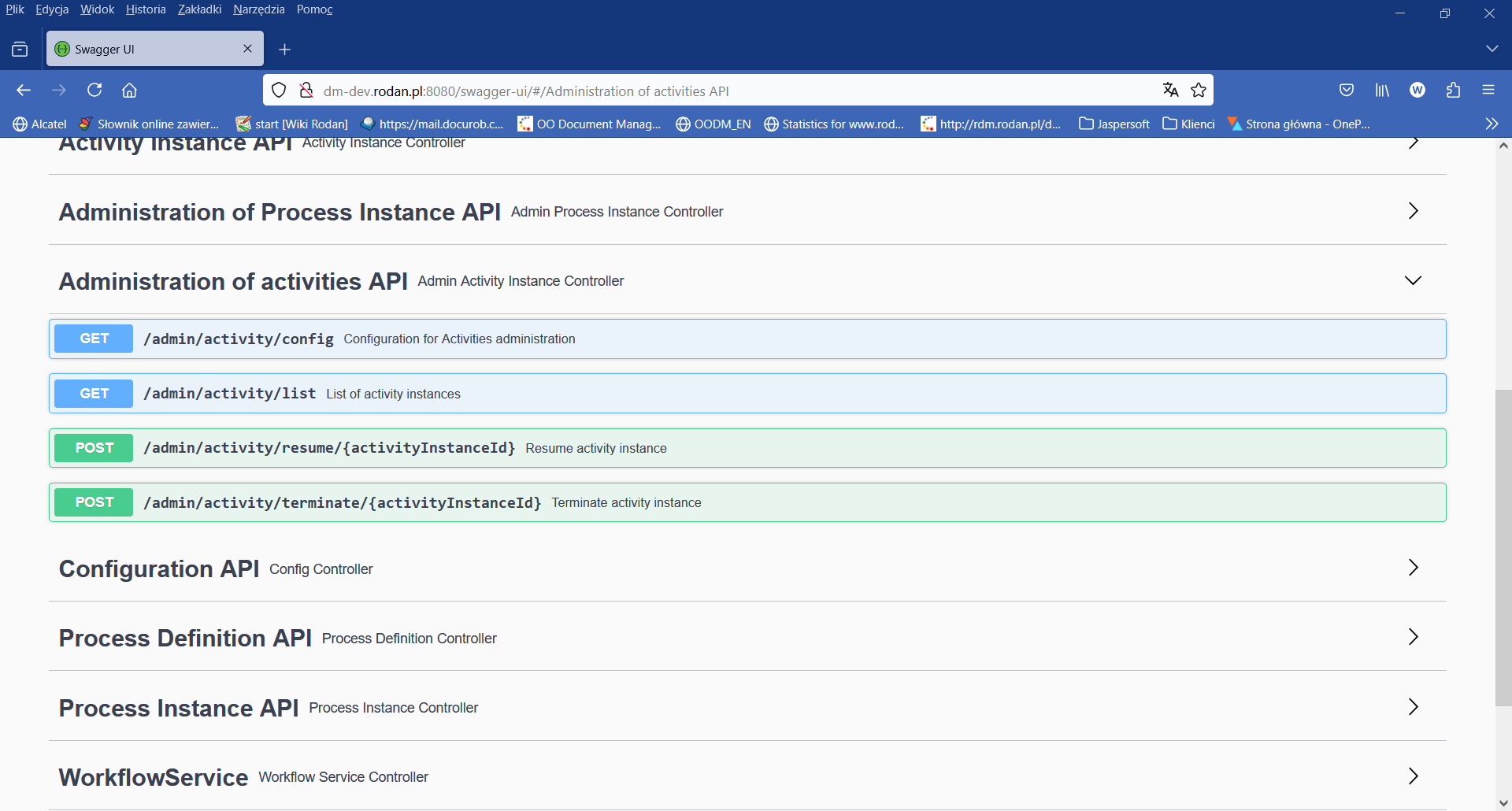Expand the Configuration API section

[x=1413, y=568]
